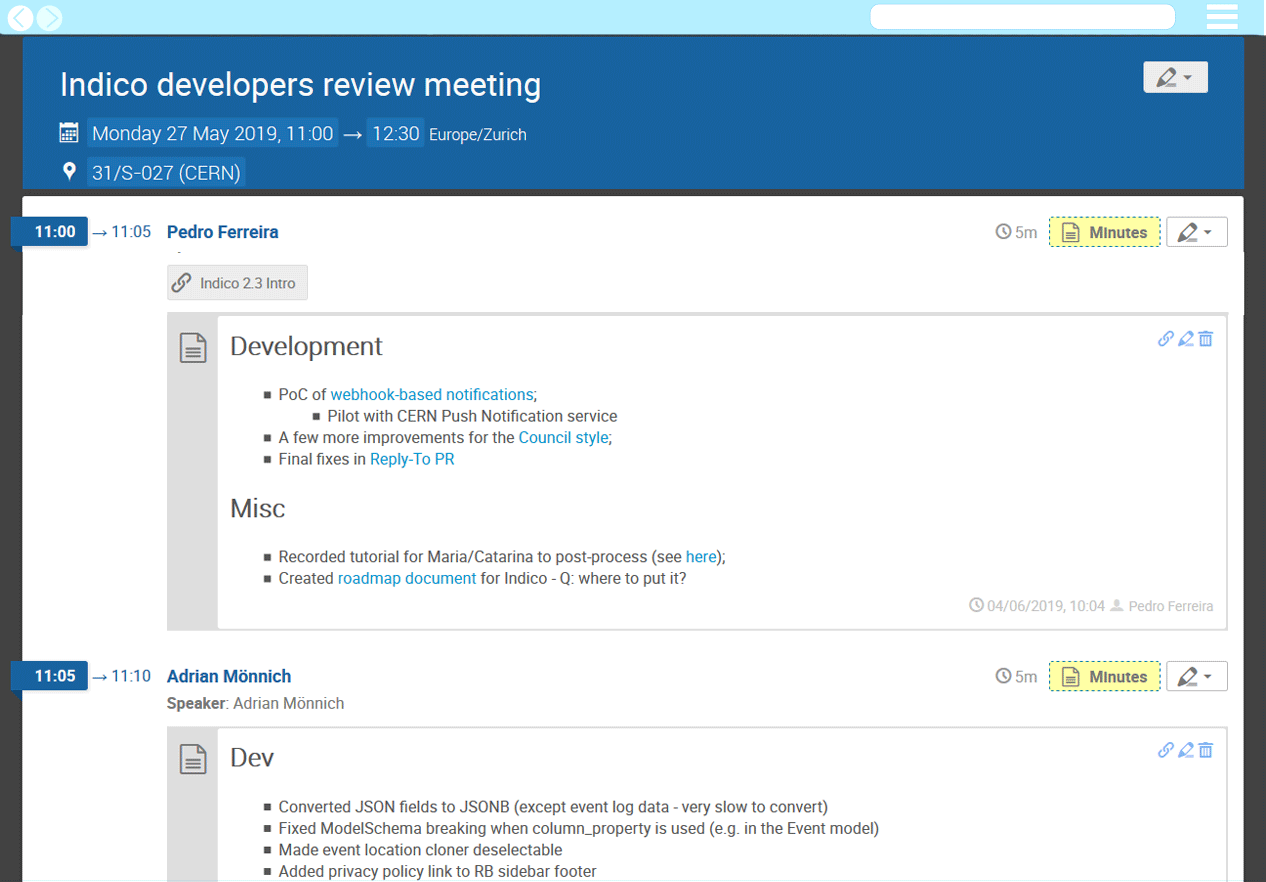
Task: Click the 11:05 start time marker
Action: point(54,677)
